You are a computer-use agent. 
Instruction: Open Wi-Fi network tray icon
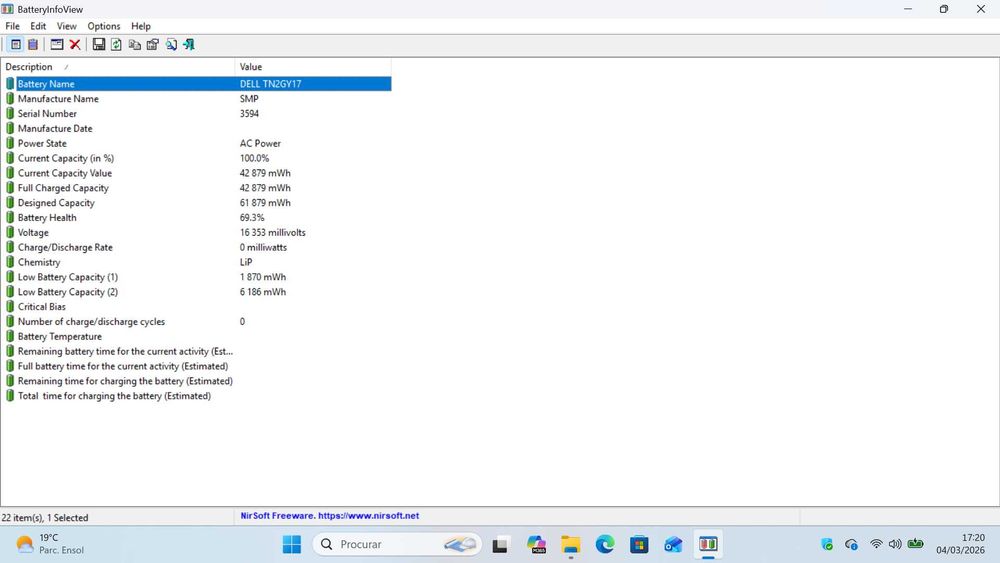pyautogui.click(x=876, y=544)
